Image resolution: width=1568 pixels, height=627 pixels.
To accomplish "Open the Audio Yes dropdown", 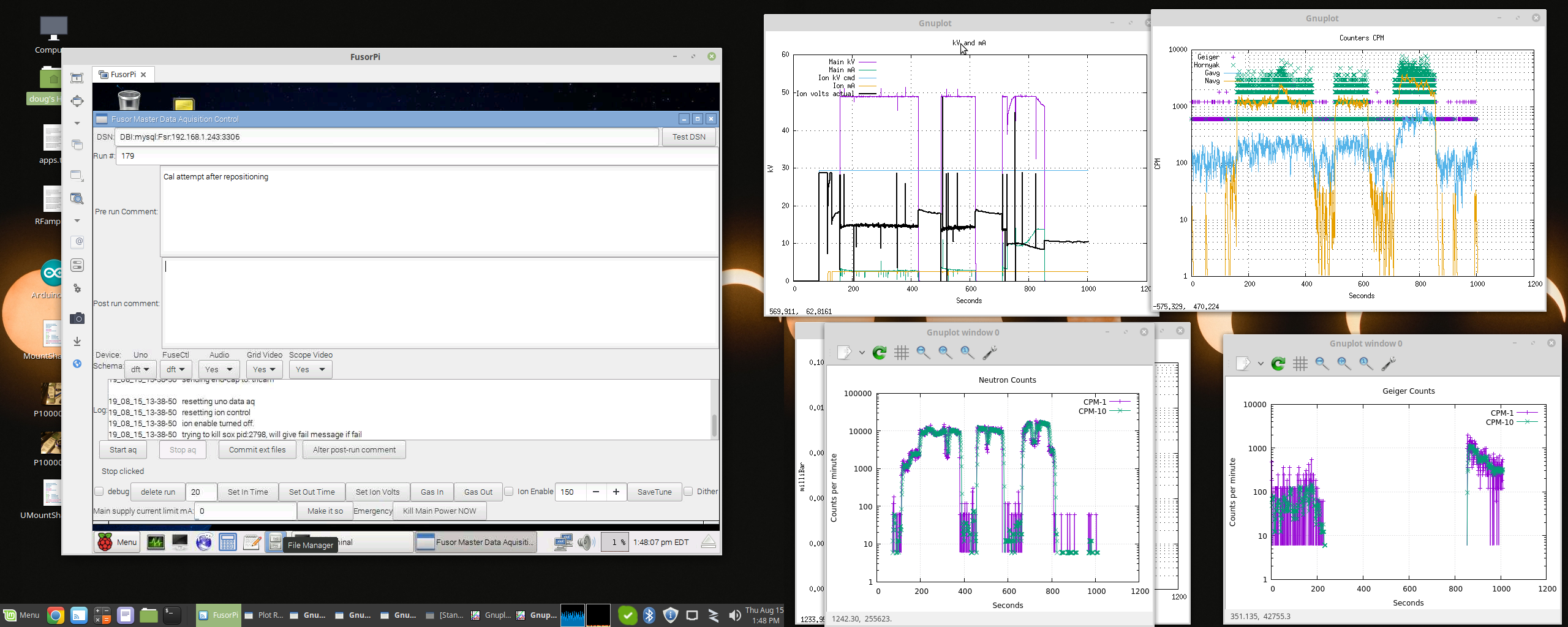I will [219, 369].
